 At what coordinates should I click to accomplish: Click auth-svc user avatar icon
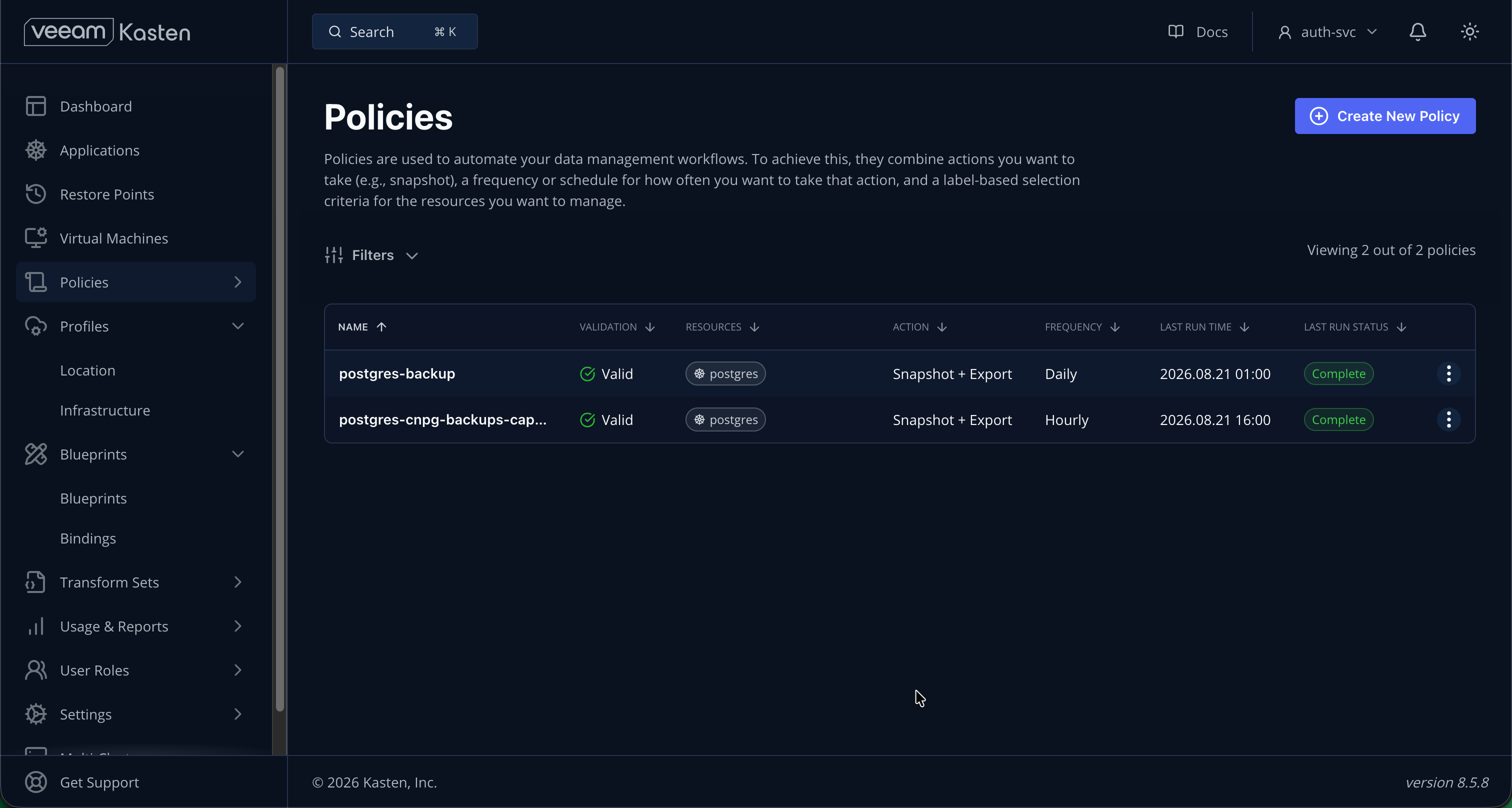(1285, 32)
